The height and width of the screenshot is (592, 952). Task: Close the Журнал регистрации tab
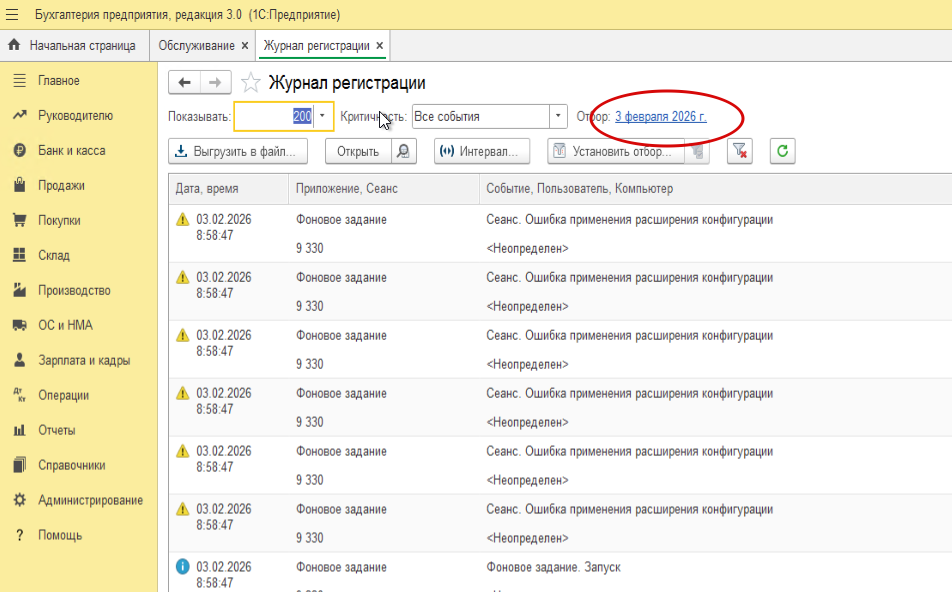380,46
